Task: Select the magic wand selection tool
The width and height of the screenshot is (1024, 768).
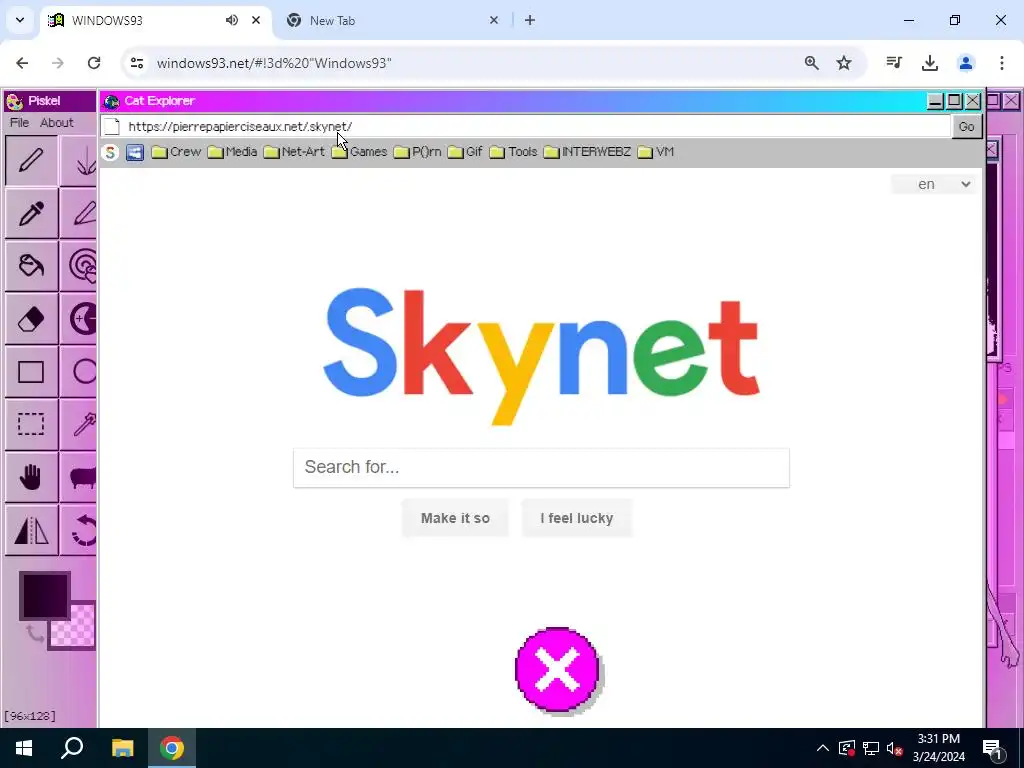Action: [79, 424]
